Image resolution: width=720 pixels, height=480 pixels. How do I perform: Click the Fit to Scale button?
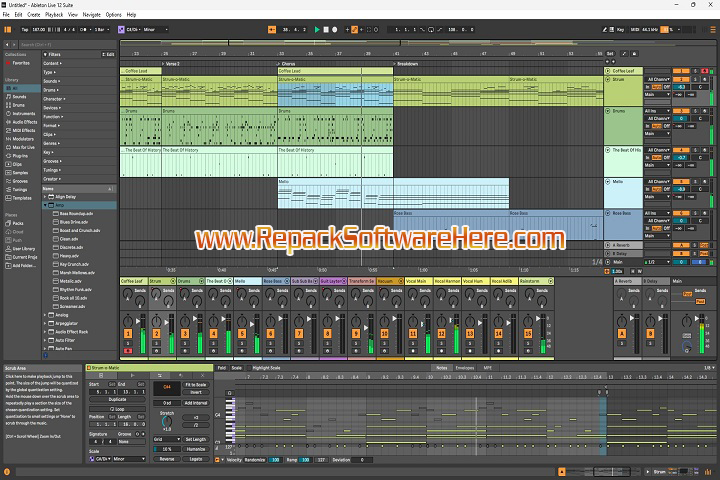[196, 385]
